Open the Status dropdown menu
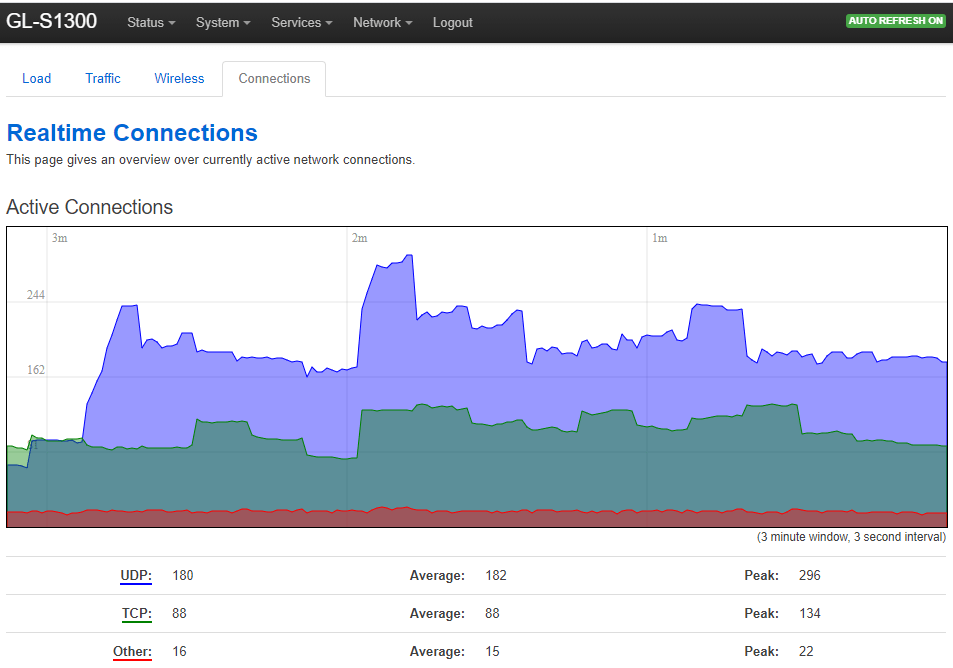 151,22
